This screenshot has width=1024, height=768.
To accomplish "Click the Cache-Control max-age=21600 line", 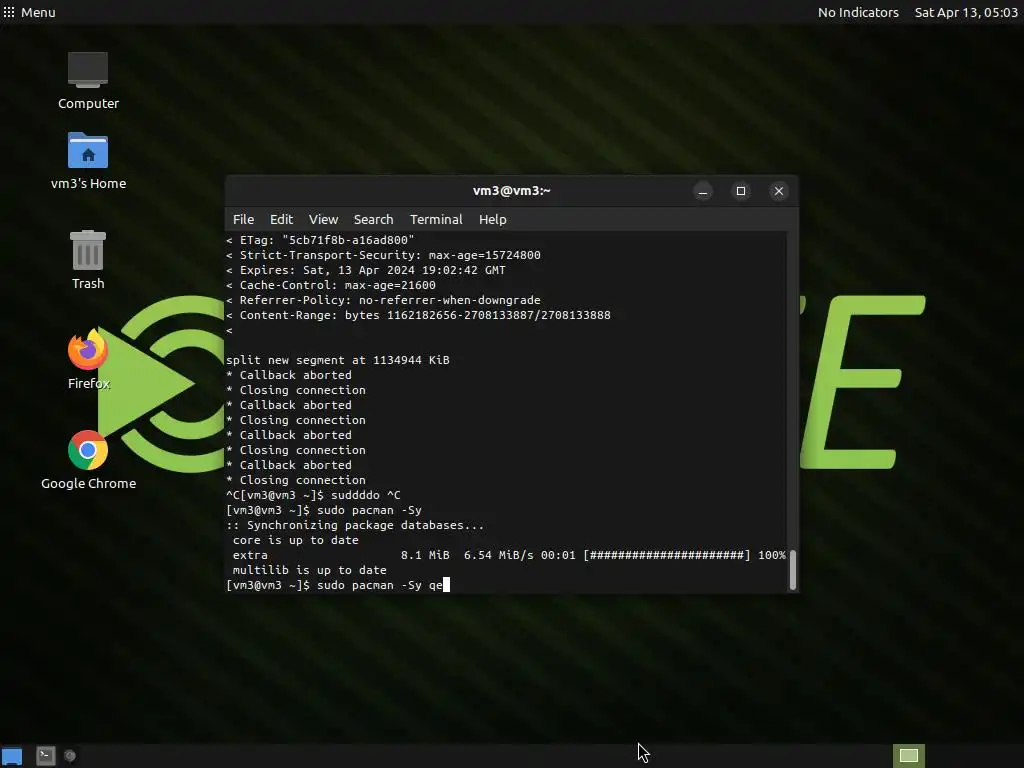I will pyautogui.click(x=330, y=285).
